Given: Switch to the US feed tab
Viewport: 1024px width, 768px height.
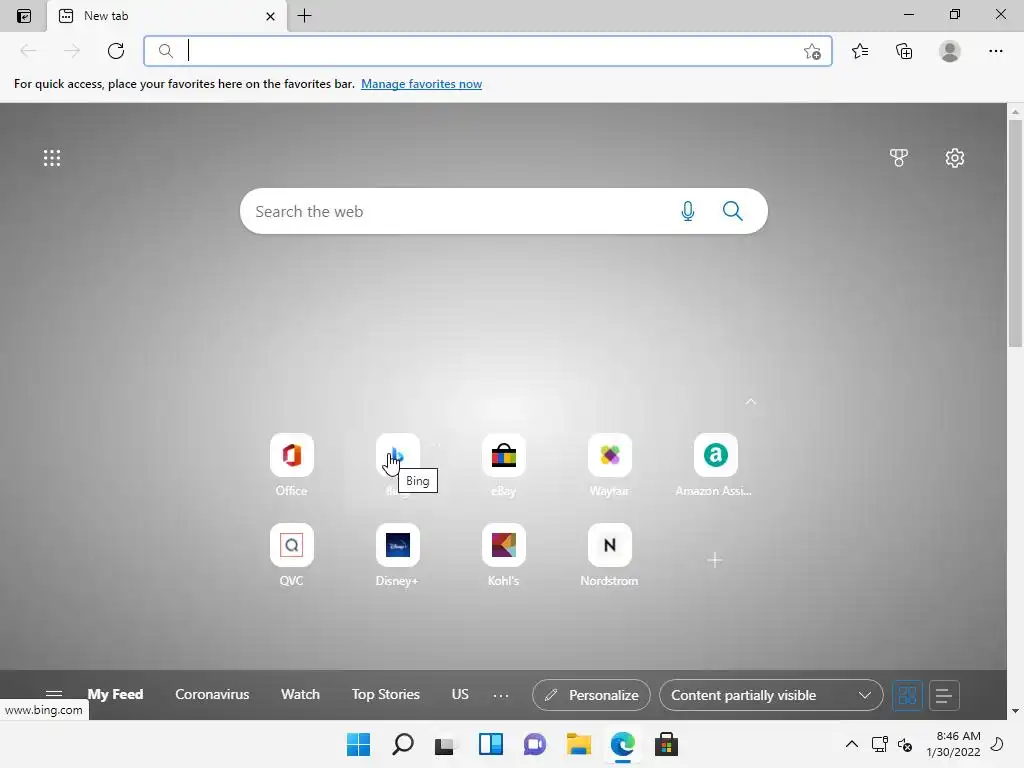Looking at the screenshot, I should click(460, 694).
